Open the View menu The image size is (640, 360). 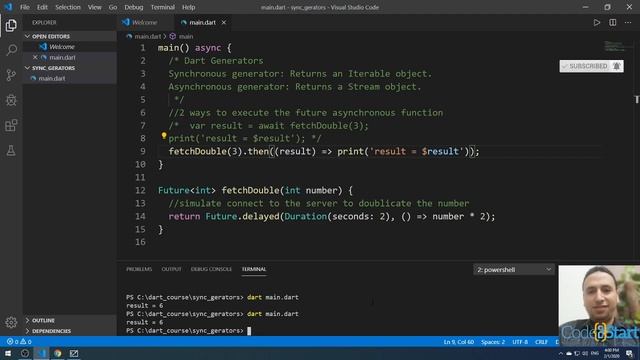[x=94, y=7]
